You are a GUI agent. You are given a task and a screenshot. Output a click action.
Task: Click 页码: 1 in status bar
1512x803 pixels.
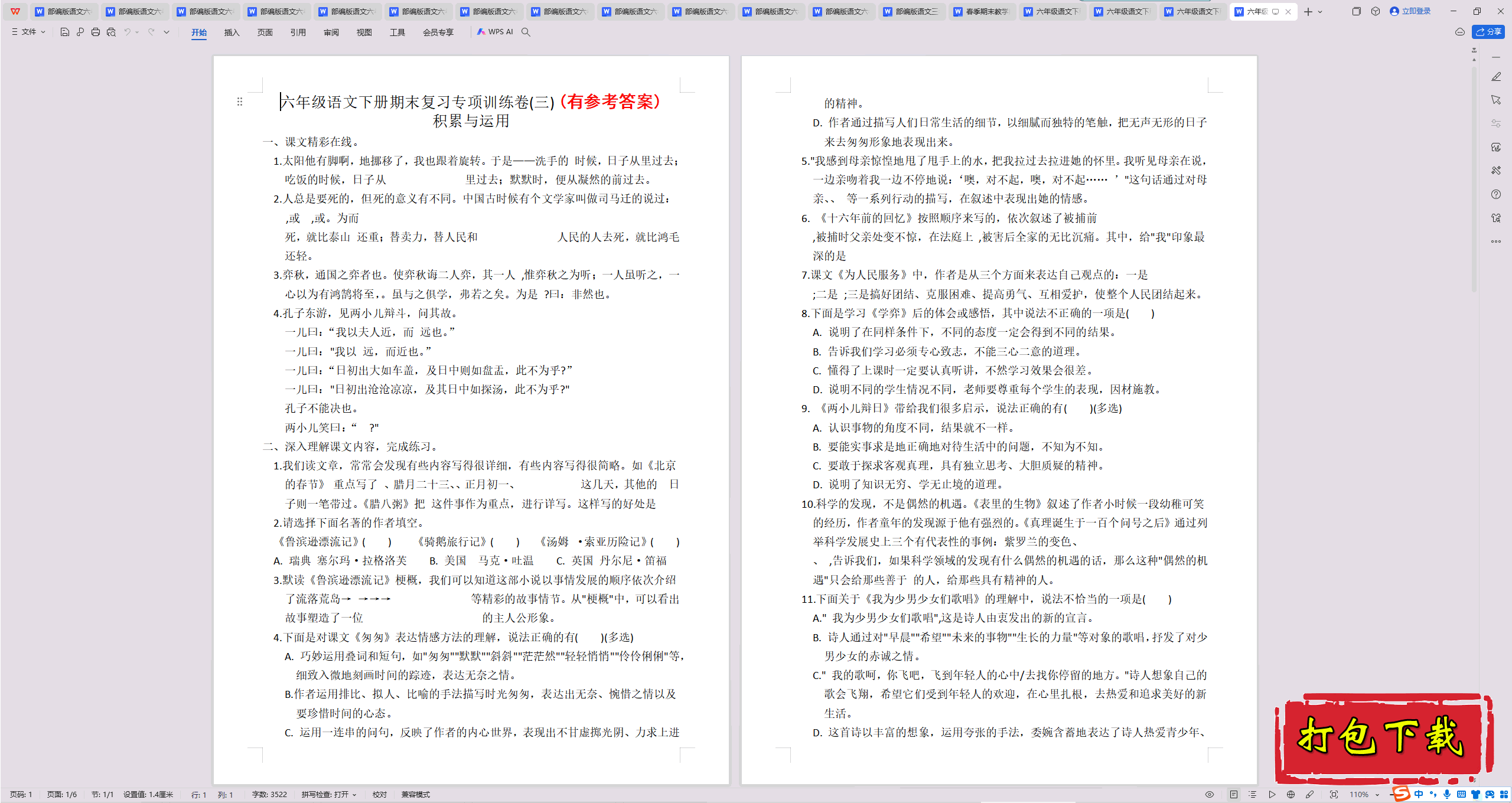[x=21, y=795]
